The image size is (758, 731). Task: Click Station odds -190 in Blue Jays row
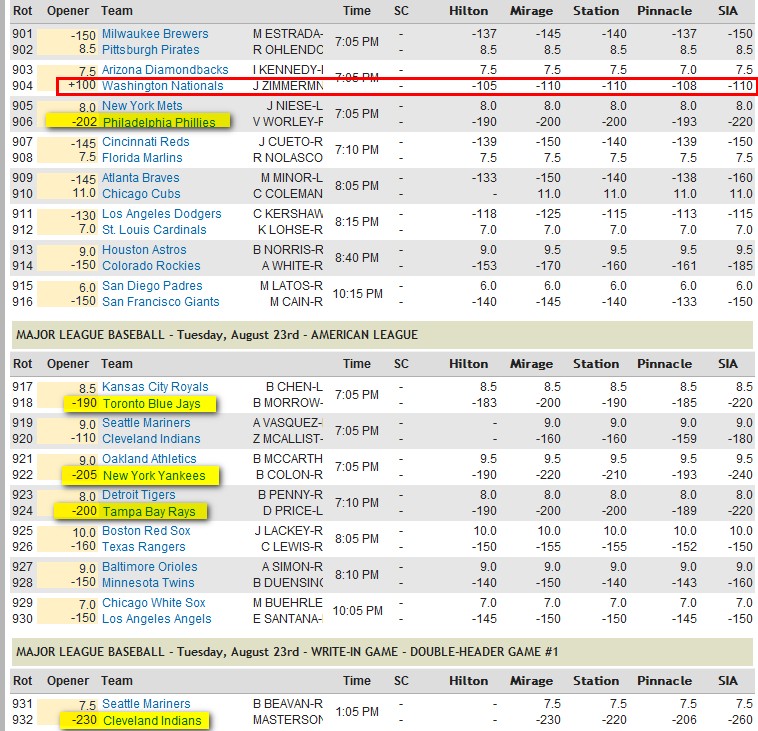click(614, 403)
